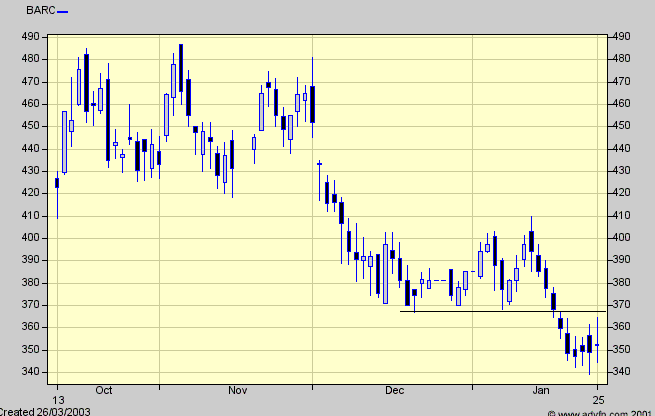This screenshot has height=416, width=655.
Task: Click the small doji candle near 433
Action: click(319, 163)
